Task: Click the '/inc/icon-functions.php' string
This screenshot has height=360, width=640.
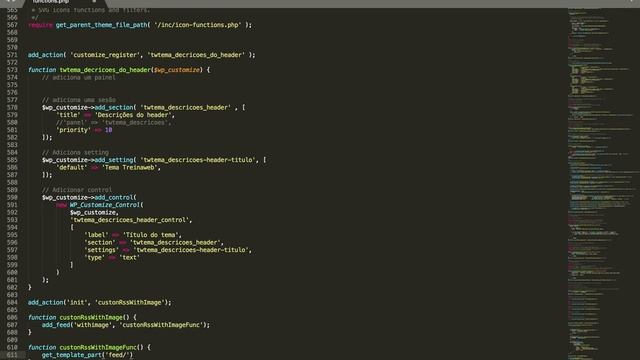Action: (198, 25)
